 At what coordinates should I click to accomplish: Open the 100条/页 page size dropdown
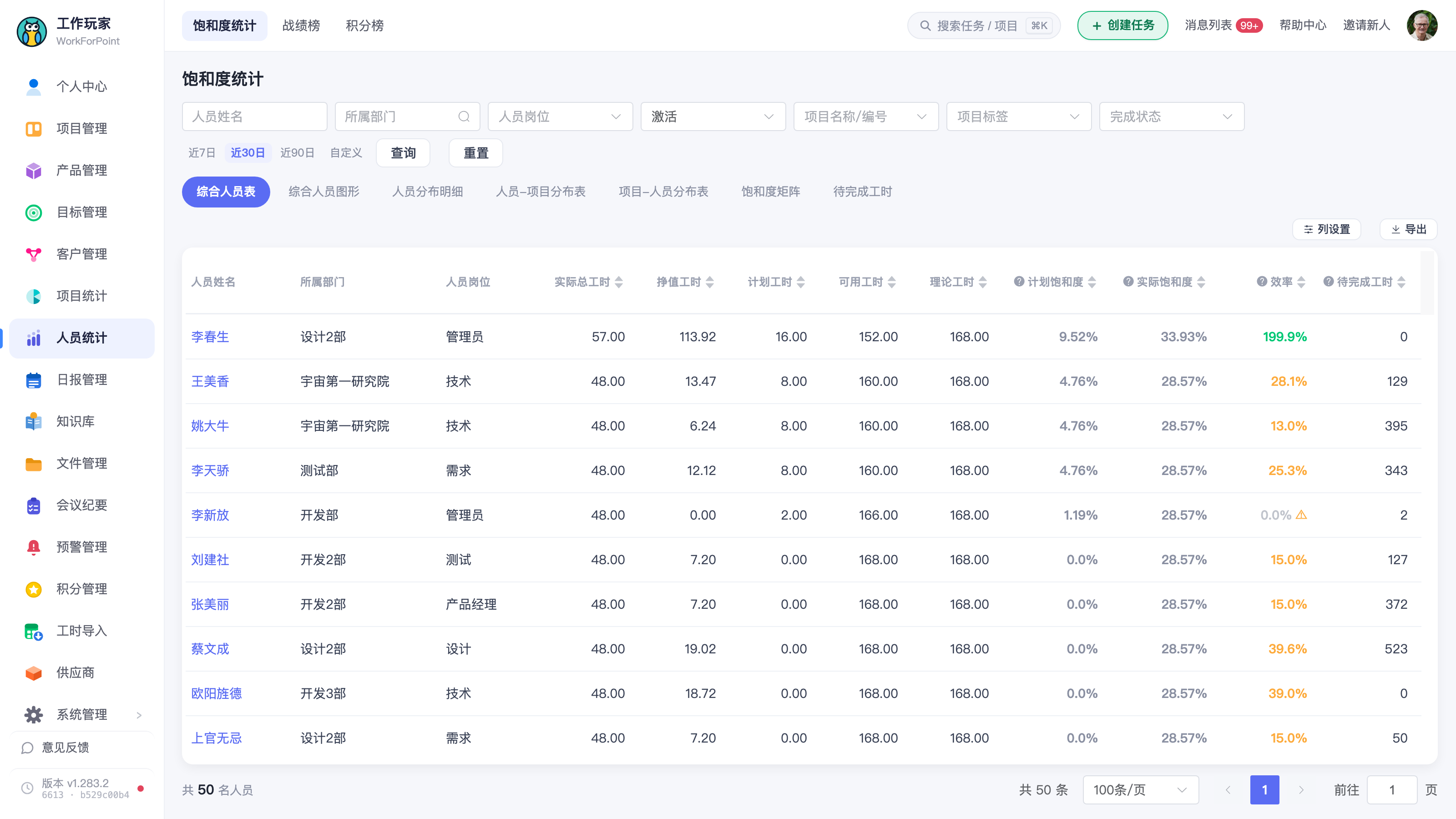(1141, 789)
